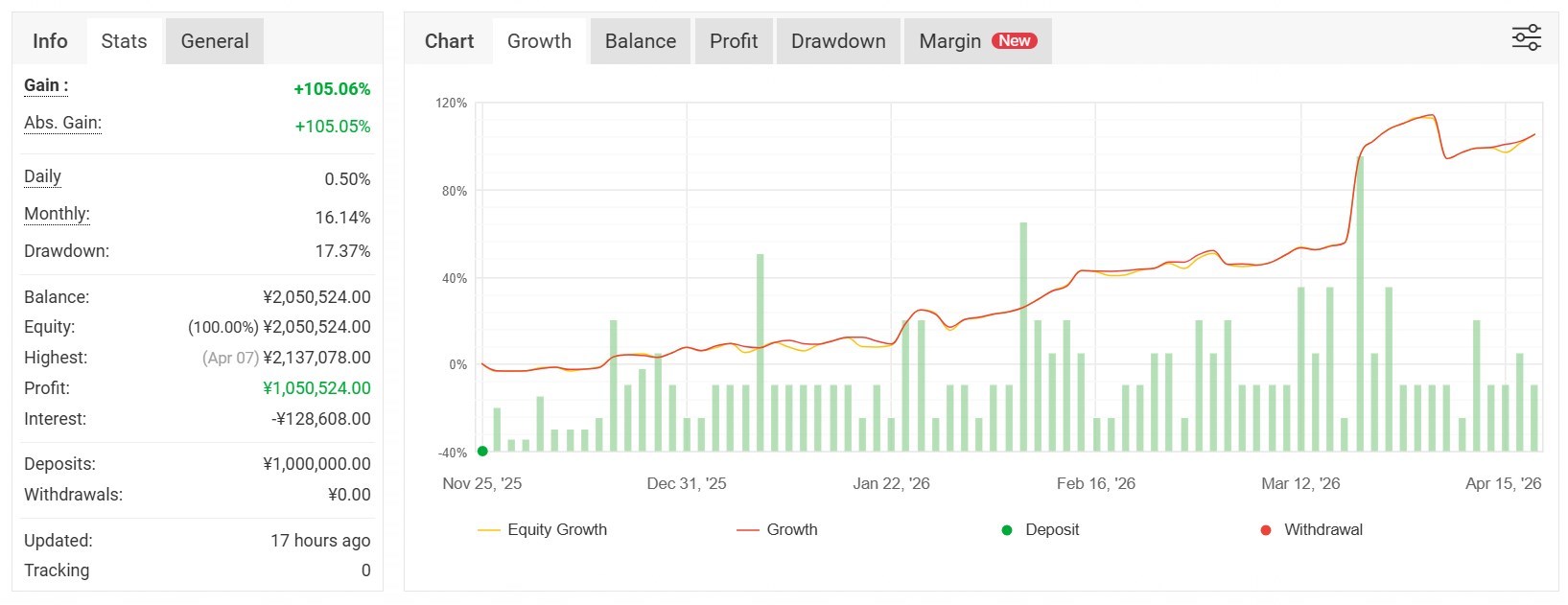
Task: Hide the Deposit legend marker
Action: pyautogui.click(x=1041, y=529)
